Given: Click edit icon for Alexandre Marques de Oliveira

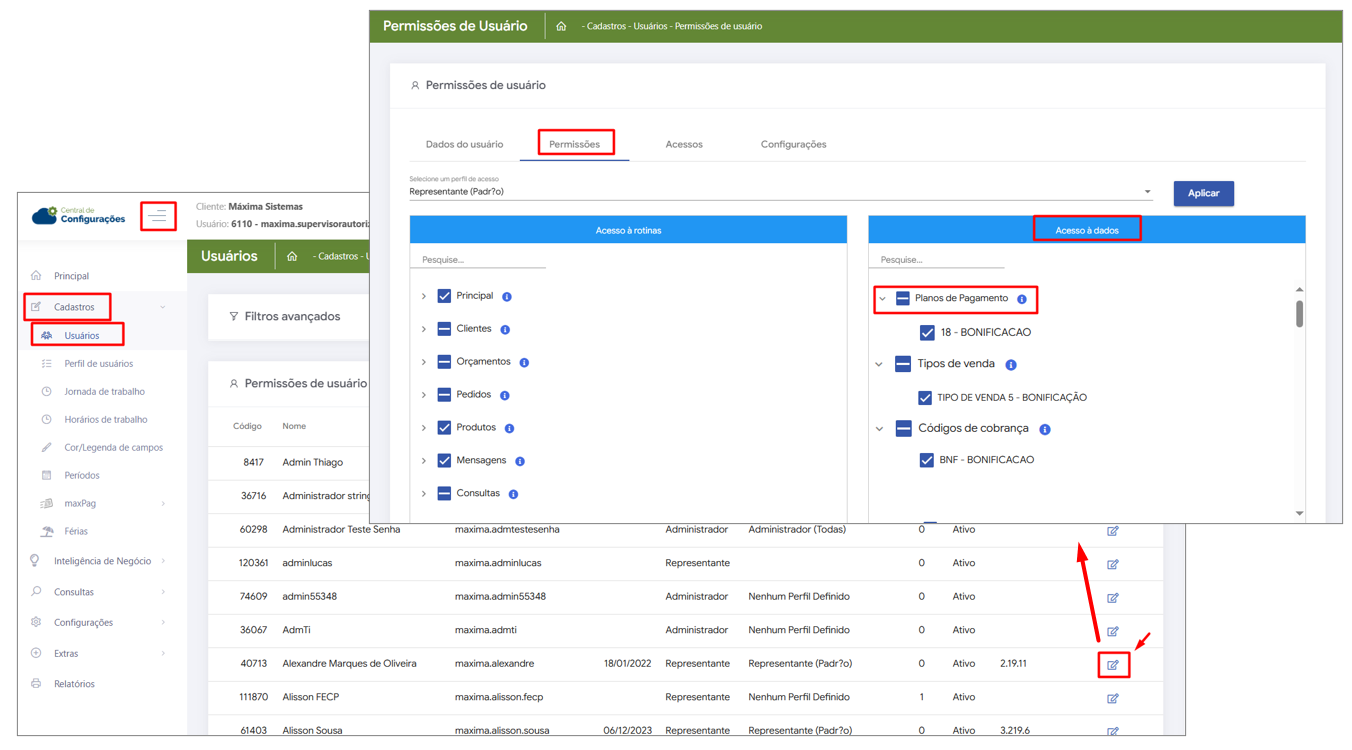Looking at the screenshot, I should click(1113, 665).
